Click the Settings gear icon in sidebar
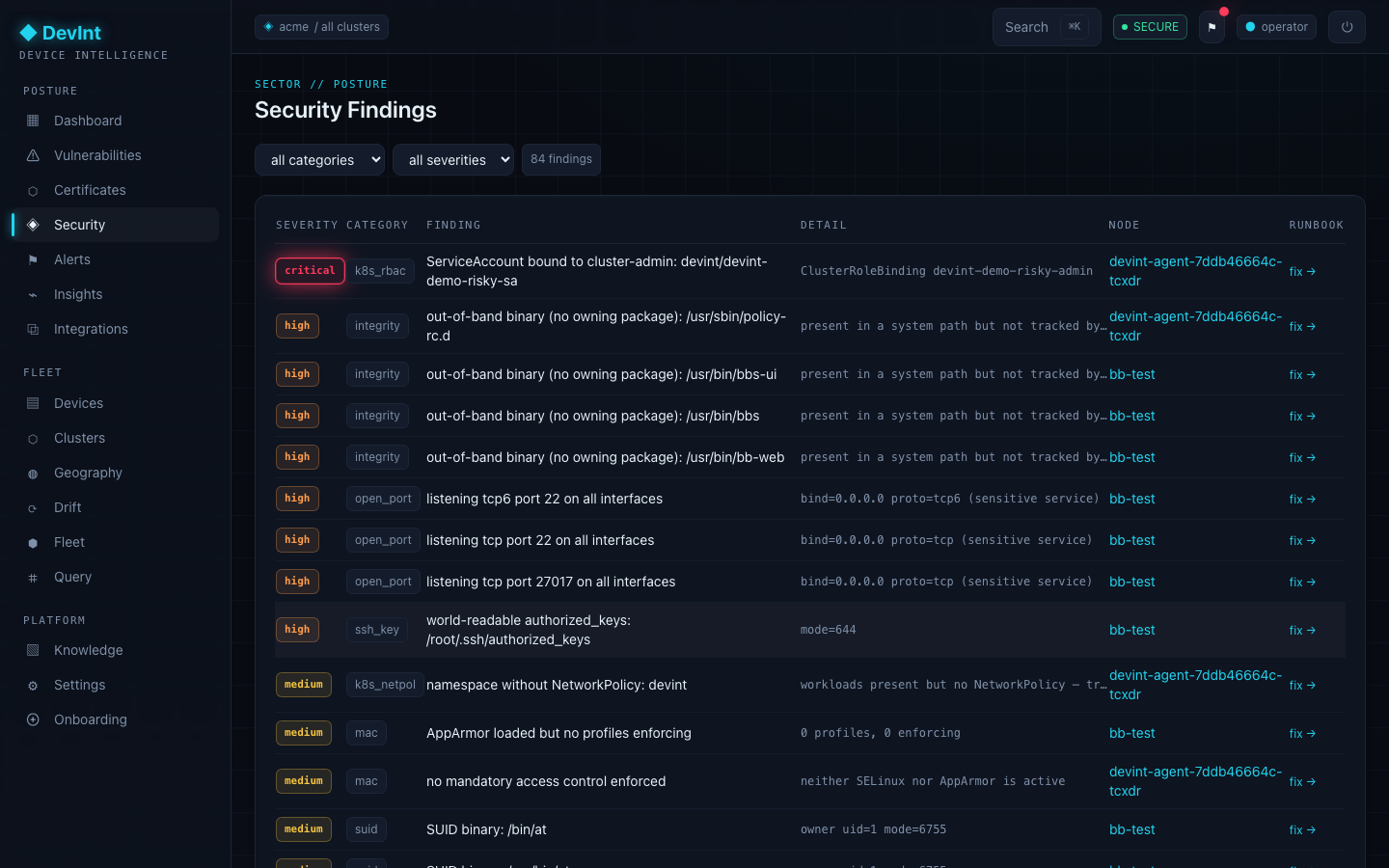1389x868 pixels. point(33,685)
